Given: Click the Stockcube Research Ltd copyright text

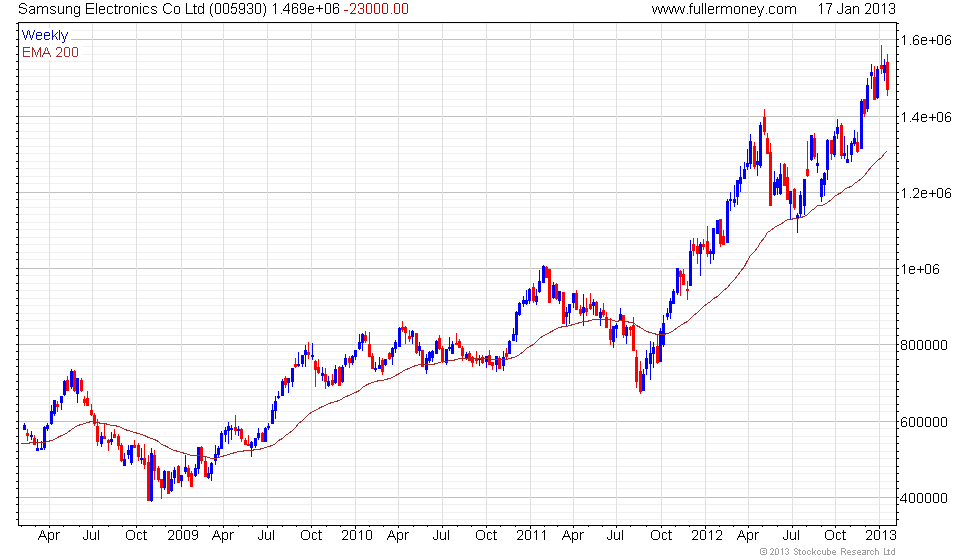Looking at the screenshot, I should (x=828, y=552).
